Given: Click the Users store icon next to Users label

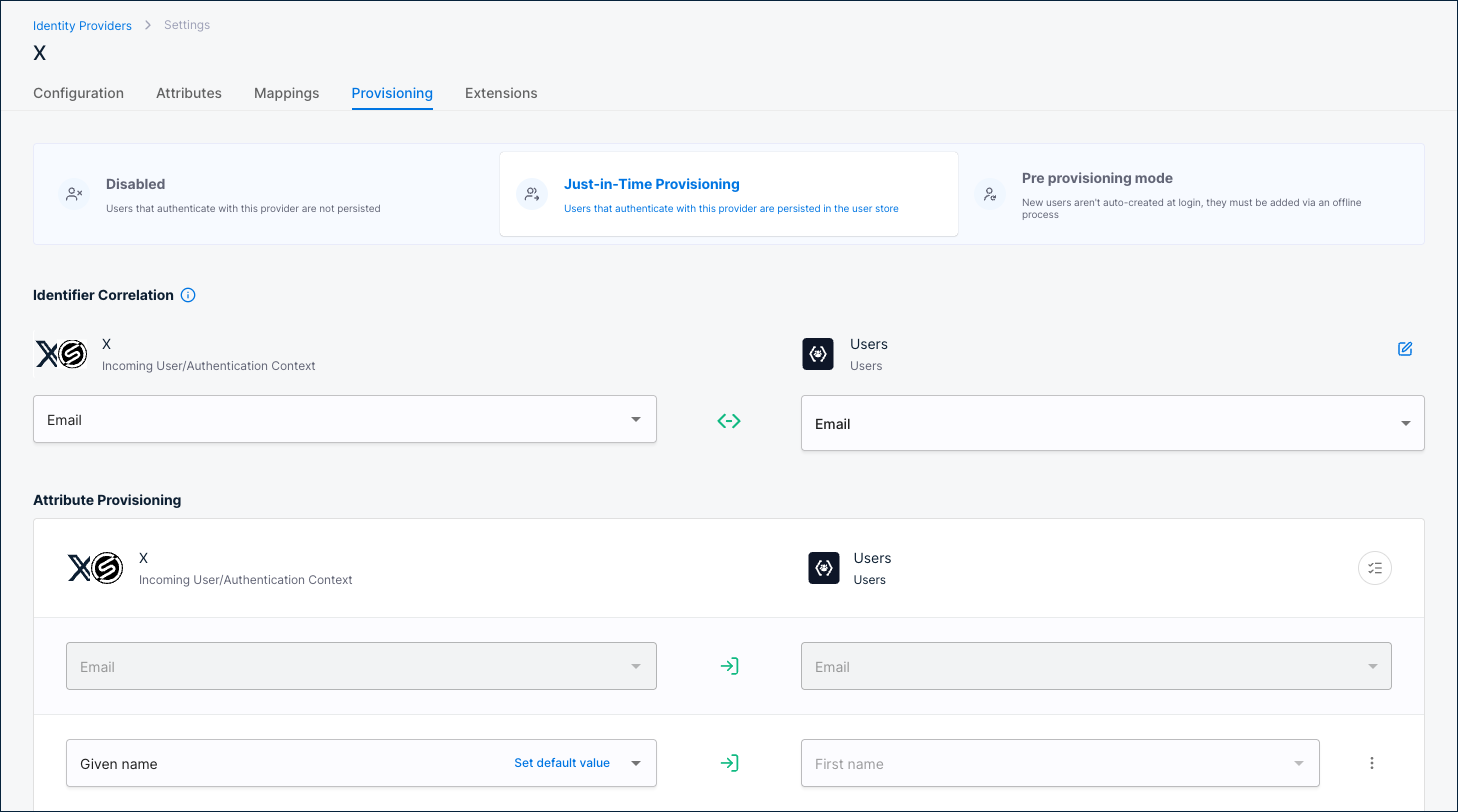Looking at the screenshot, I should [818, 354].
